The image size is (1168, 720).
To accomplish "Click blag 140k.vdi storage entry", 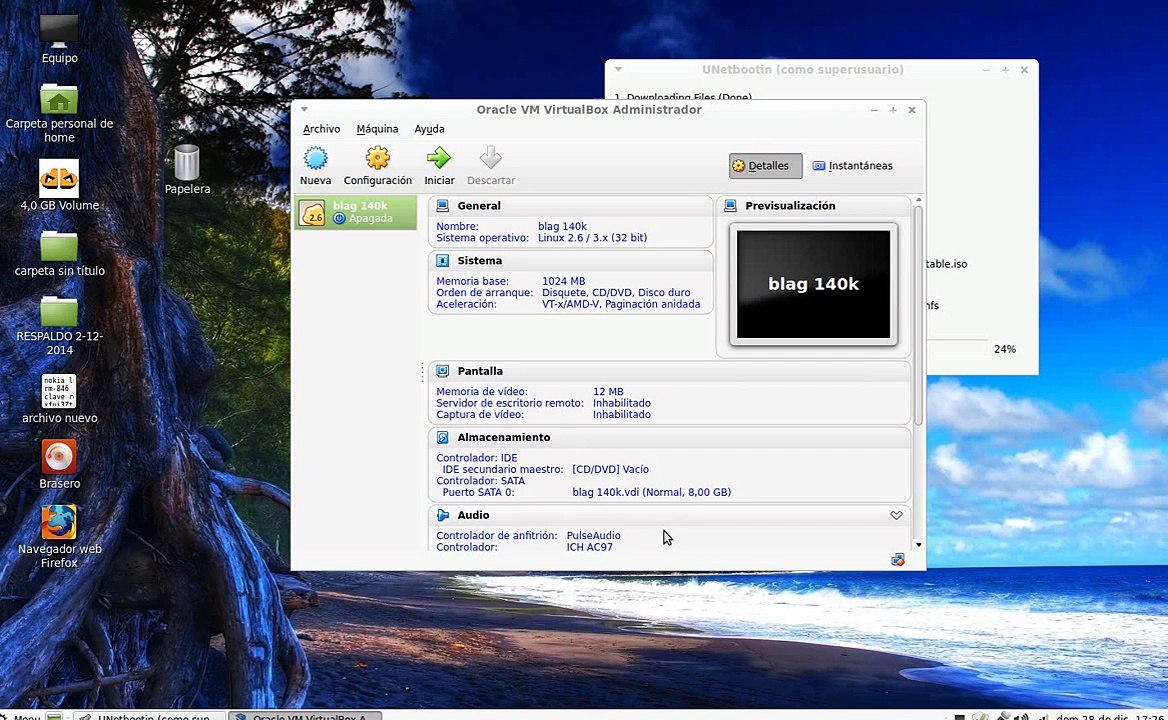I will 651,492.
